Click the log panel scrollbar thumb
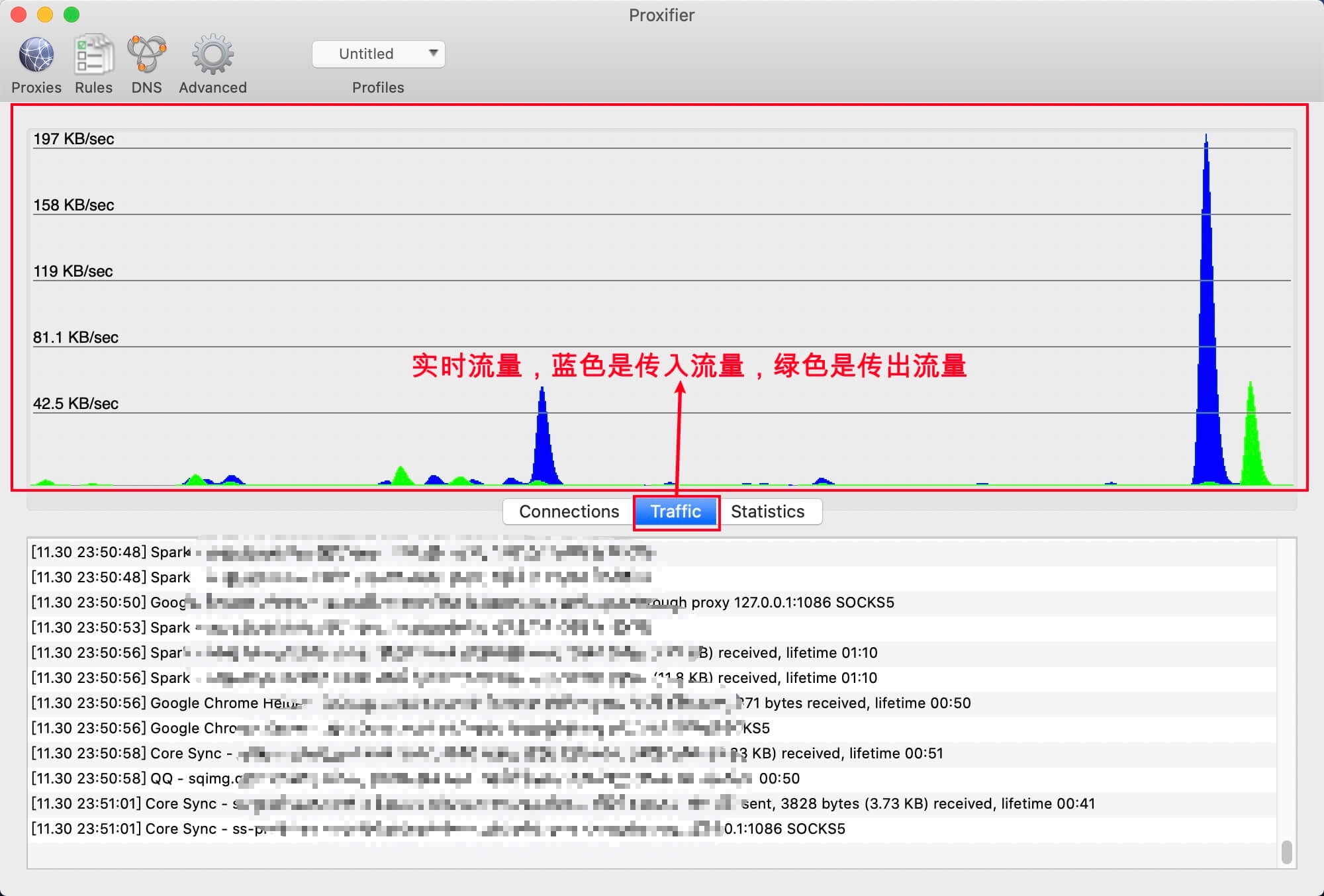 pyautogui.click(x=1286, y=852)
